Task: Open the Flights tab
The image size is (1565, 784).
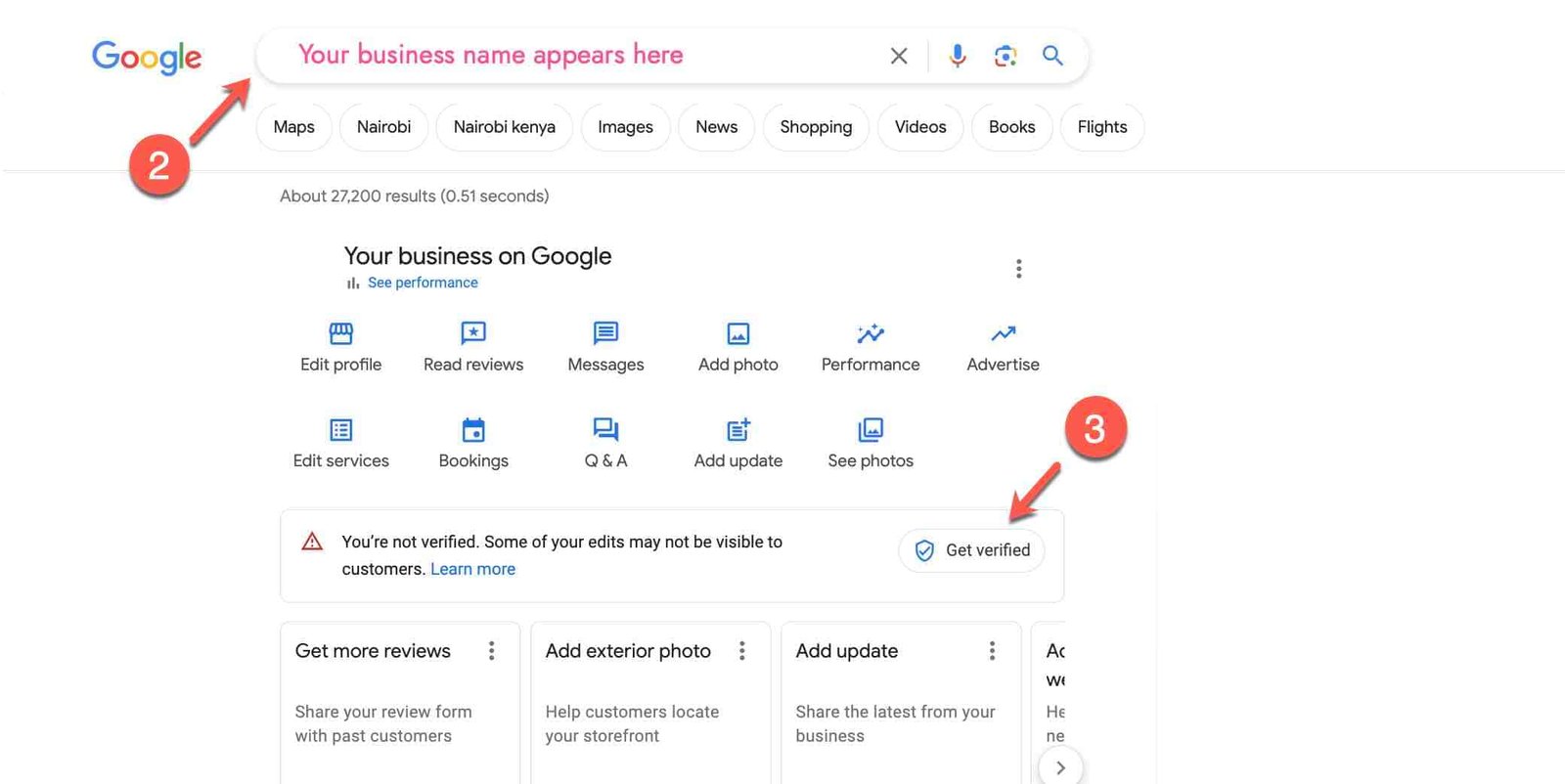Action: point(1102,127)
